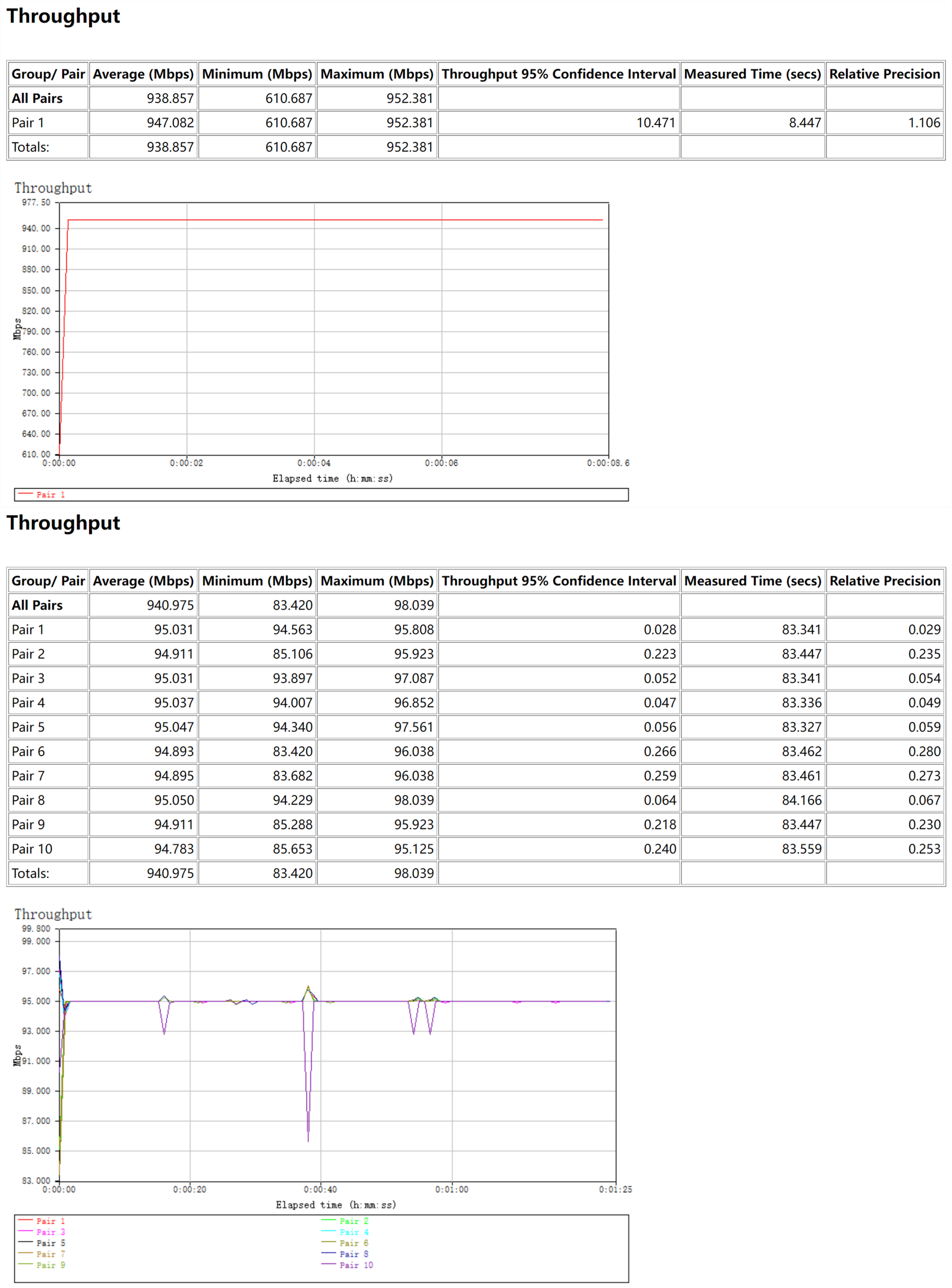The image size is (952, 1288).
Task: Click the Measured Time (secs) header in first table
Action: [752, 74]
